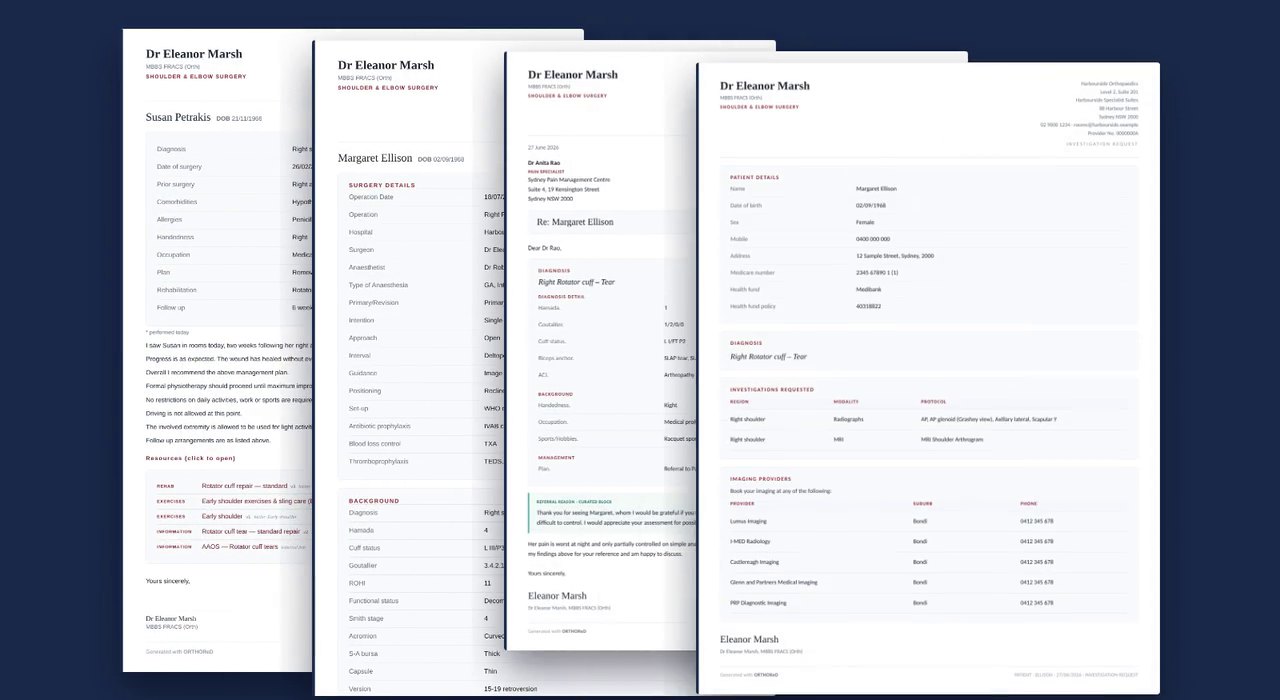Open the "AAOS — Rotator cuff tears" link
Image resolution: width=1280 pixels, height=700 pixels.
point(240,547)
